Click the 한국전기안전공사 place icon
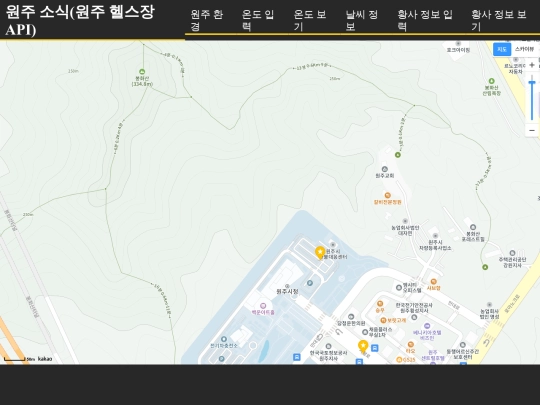Screen dimensions: 540x405 (414, 317)
